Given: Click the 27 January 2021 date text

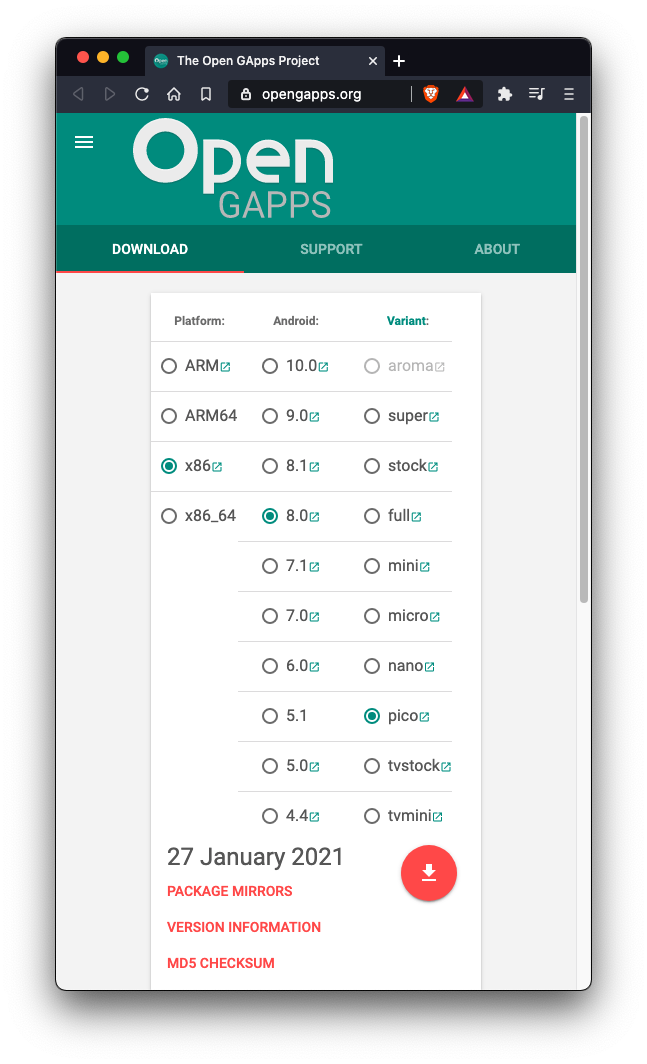Looking at the screenshot, I should pyautogui.click(x=255, y=856).
